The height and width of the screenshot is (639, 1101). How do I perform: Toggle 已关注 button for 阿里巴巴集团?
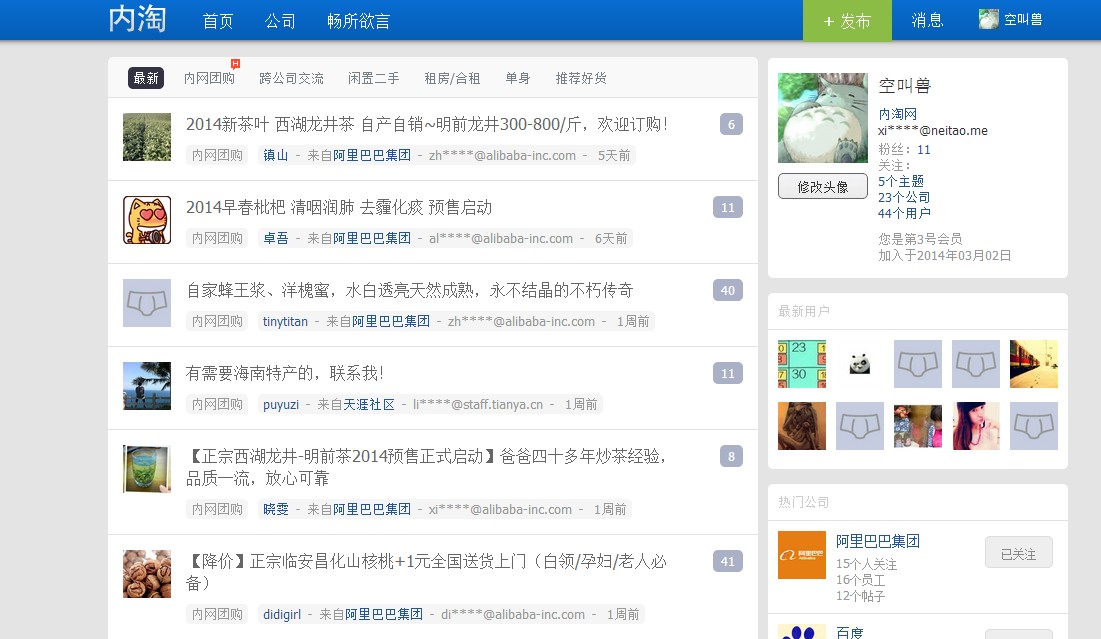click(1019, 554)
